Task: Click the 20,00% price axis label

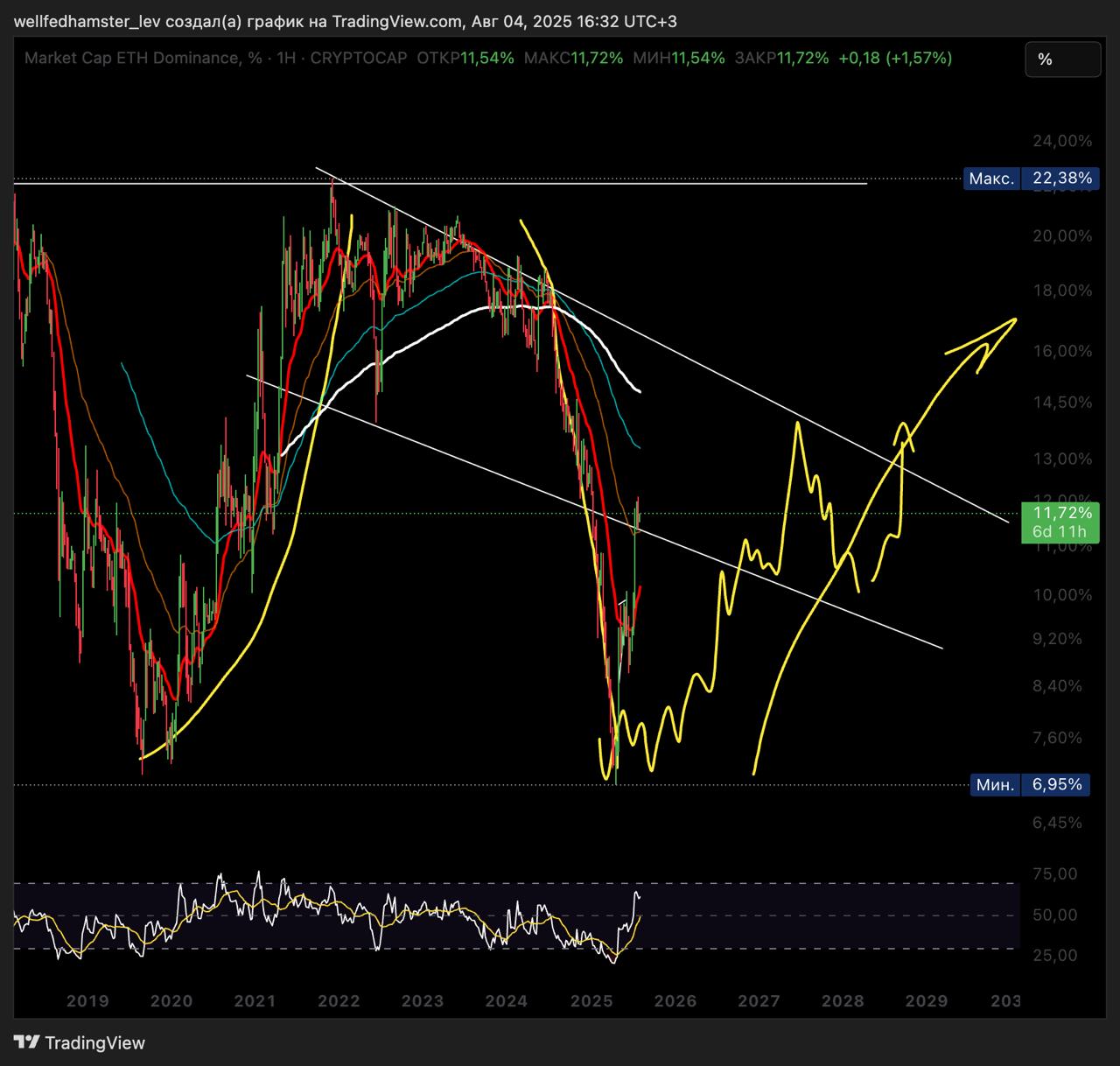Action: [1062, 236]
